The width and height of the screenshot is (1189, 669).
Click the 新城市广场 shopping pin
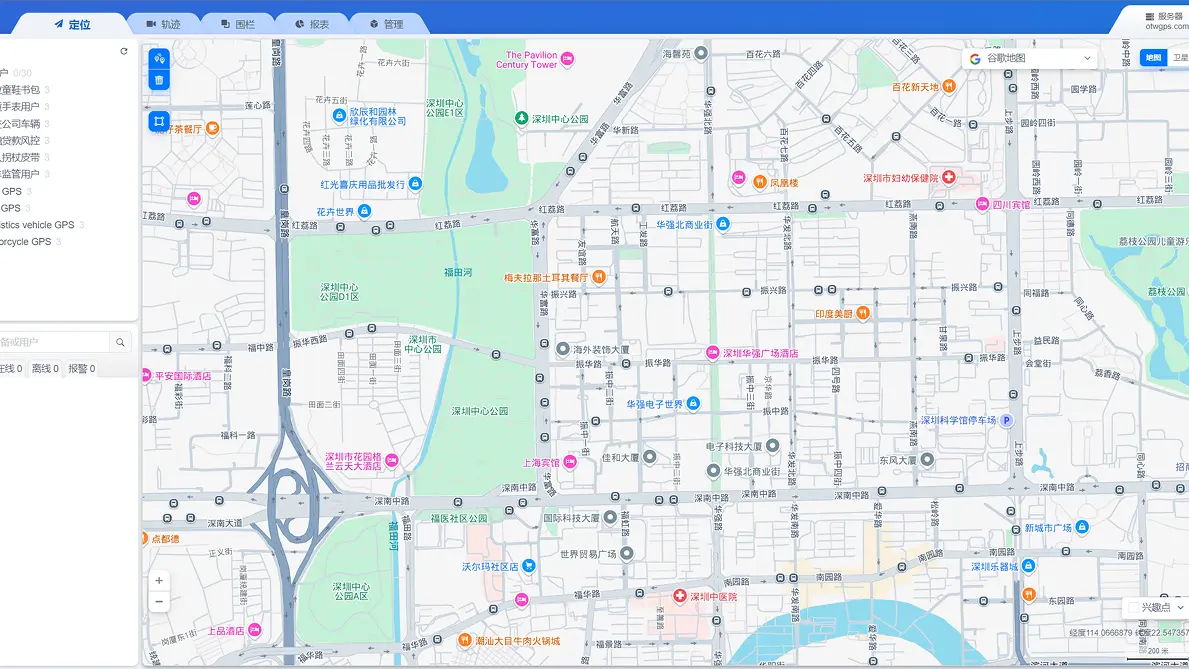tap(1082, 527)
